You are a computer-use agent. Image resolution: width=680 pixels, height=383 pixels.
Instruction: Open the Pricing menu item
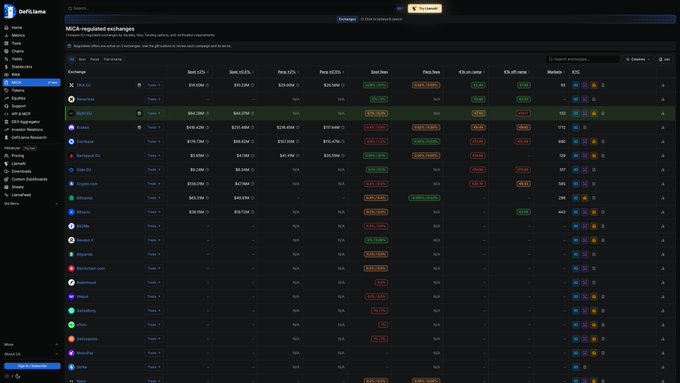coord(18,155)
